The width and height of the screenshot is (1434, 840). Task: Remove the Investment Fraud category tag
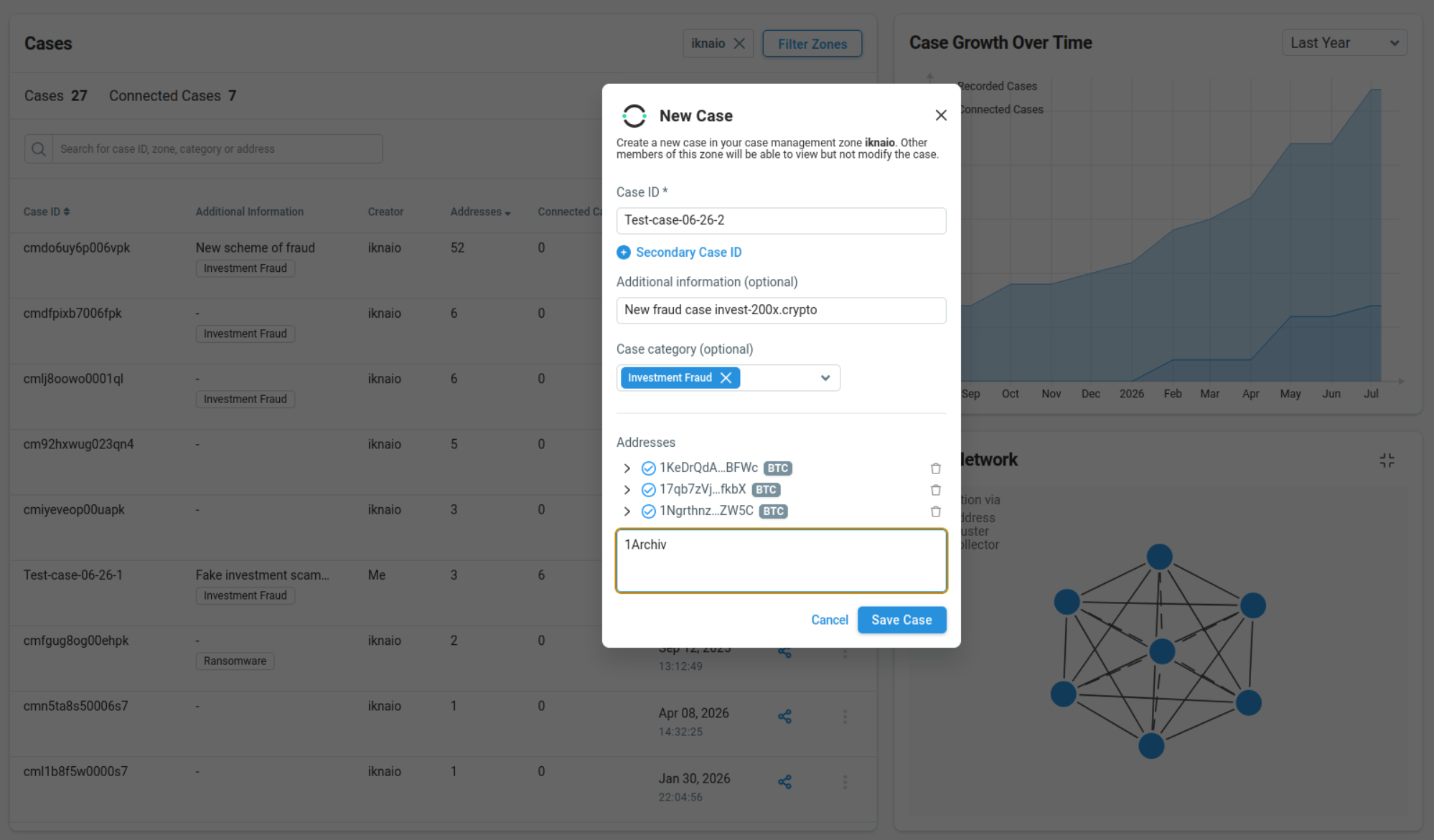point(726,378)
